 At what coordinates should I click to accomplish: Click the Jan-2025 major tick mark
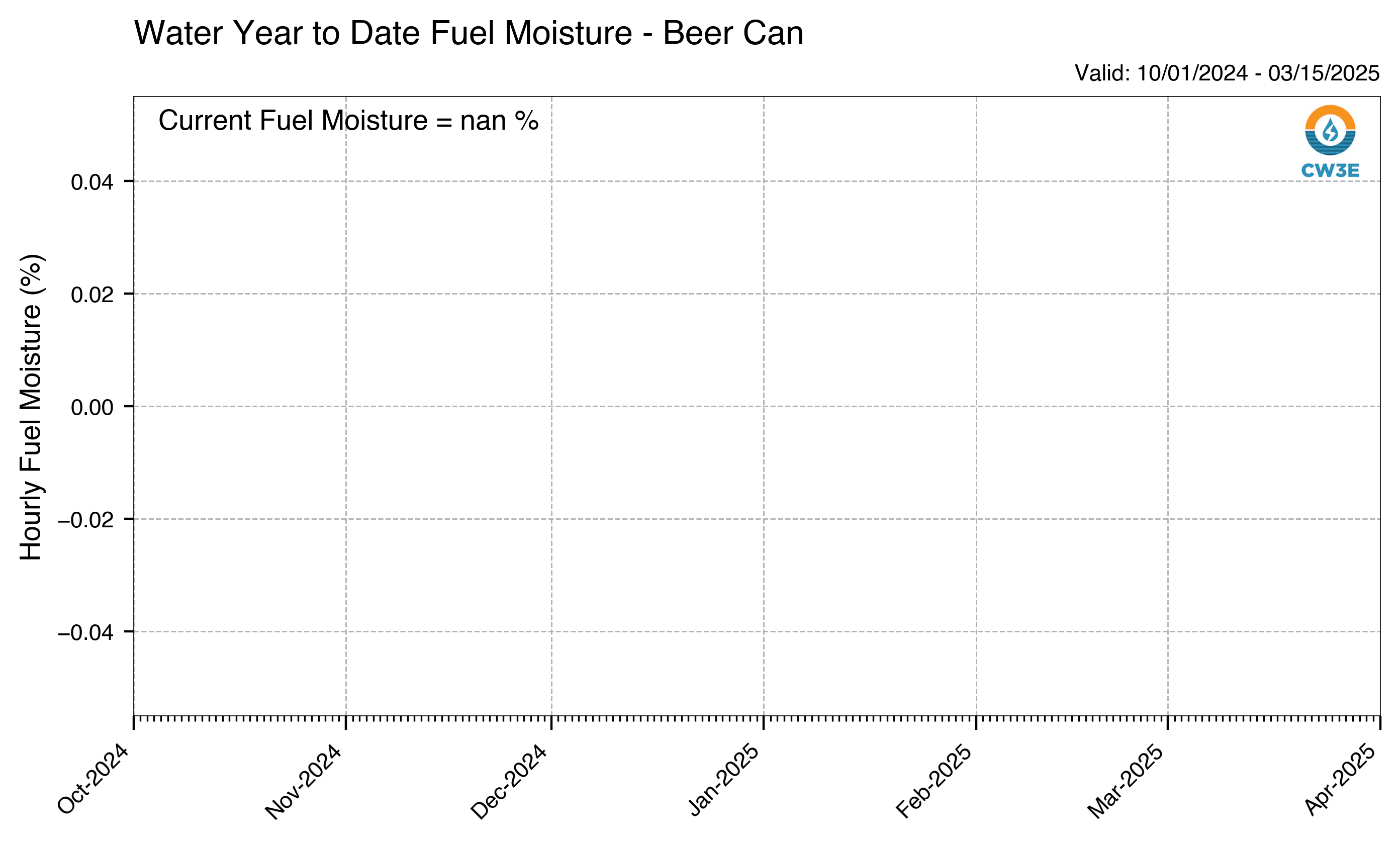coord(763,722)
